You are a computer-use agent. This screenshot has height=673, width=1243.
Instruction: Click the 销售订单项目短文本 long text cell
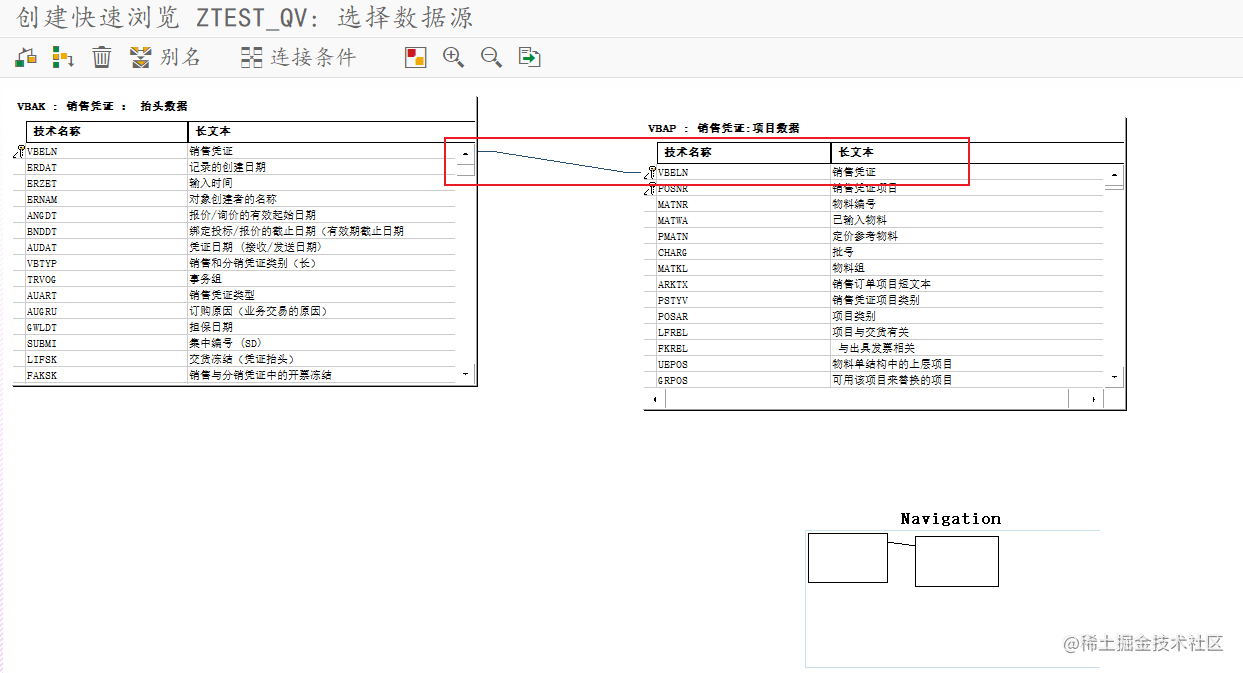(x=968, y=284)
